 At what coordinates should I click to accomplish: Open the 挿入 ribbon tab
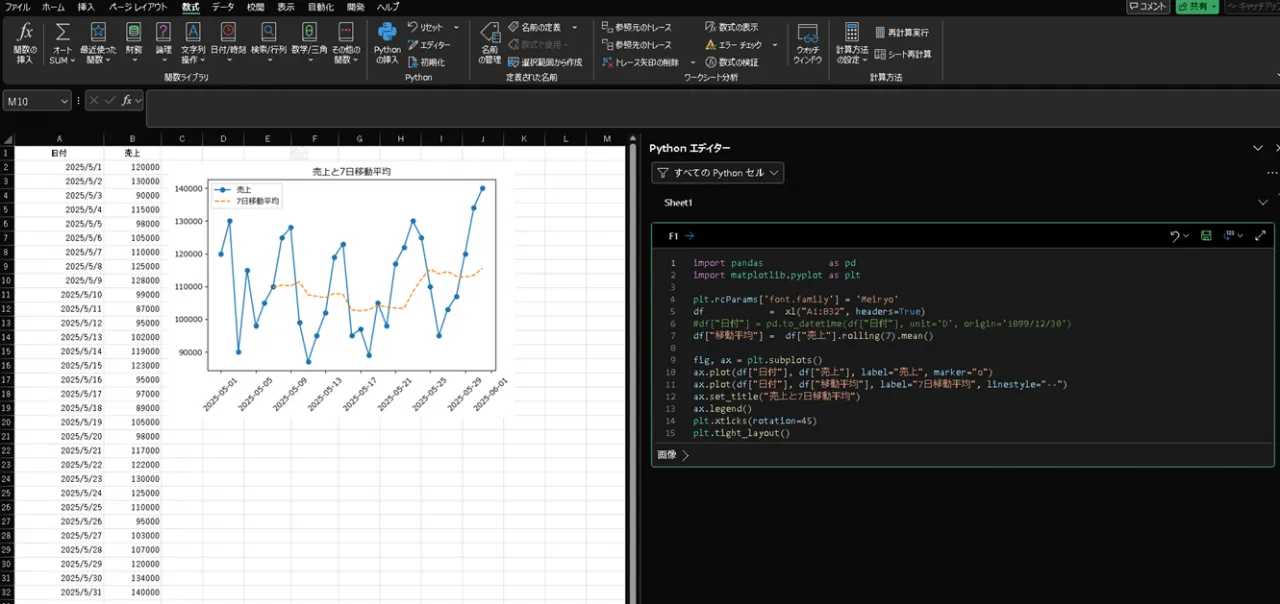[86, 7]
